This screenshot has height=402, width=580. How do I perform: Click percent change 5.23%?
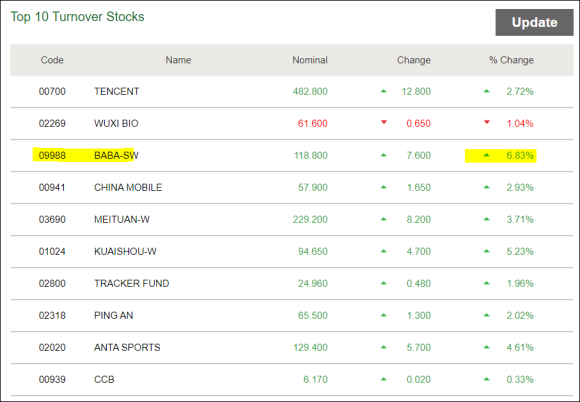point(520,251)
